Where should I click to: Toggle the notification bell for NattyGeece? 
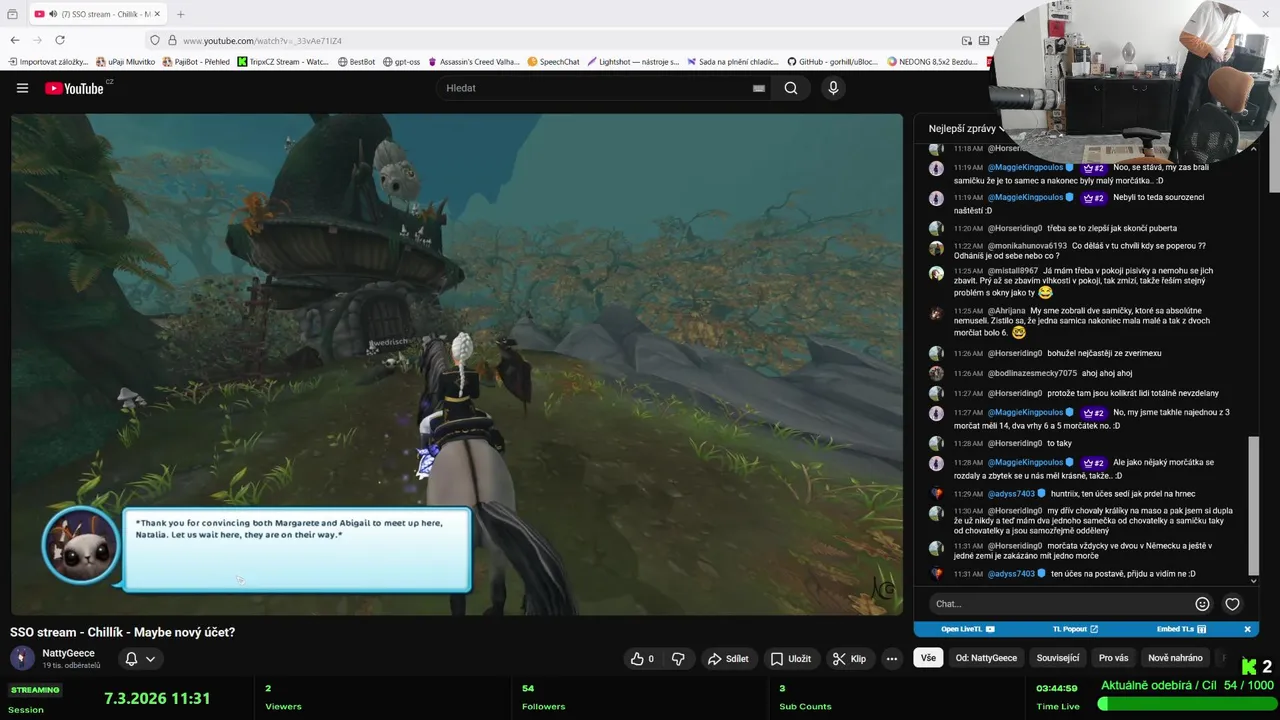tap(131, 659)
